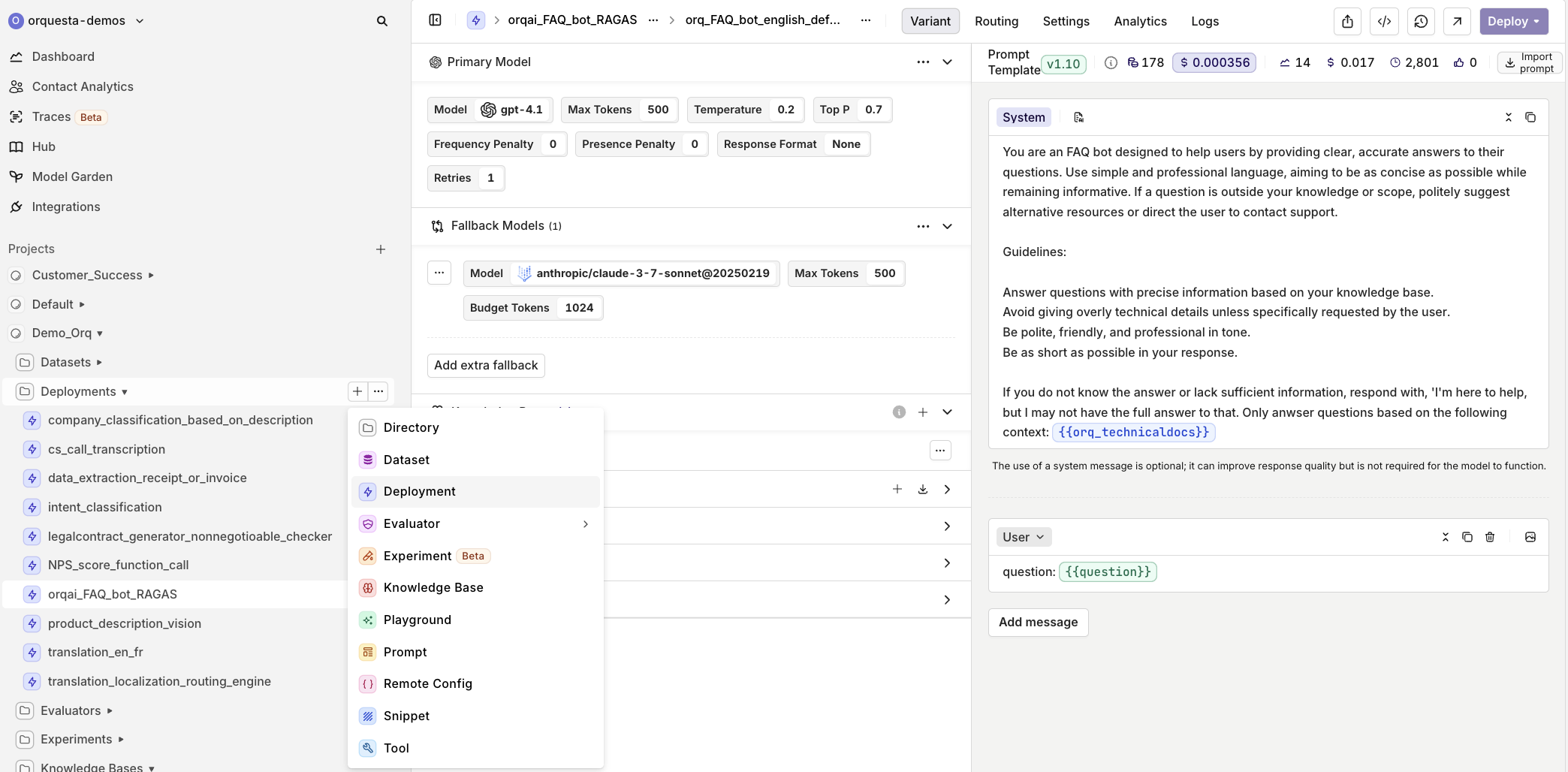Collapse the Fallback Models section
Image resolution: width=1568 pixels, height=772 pixels.
947,226
